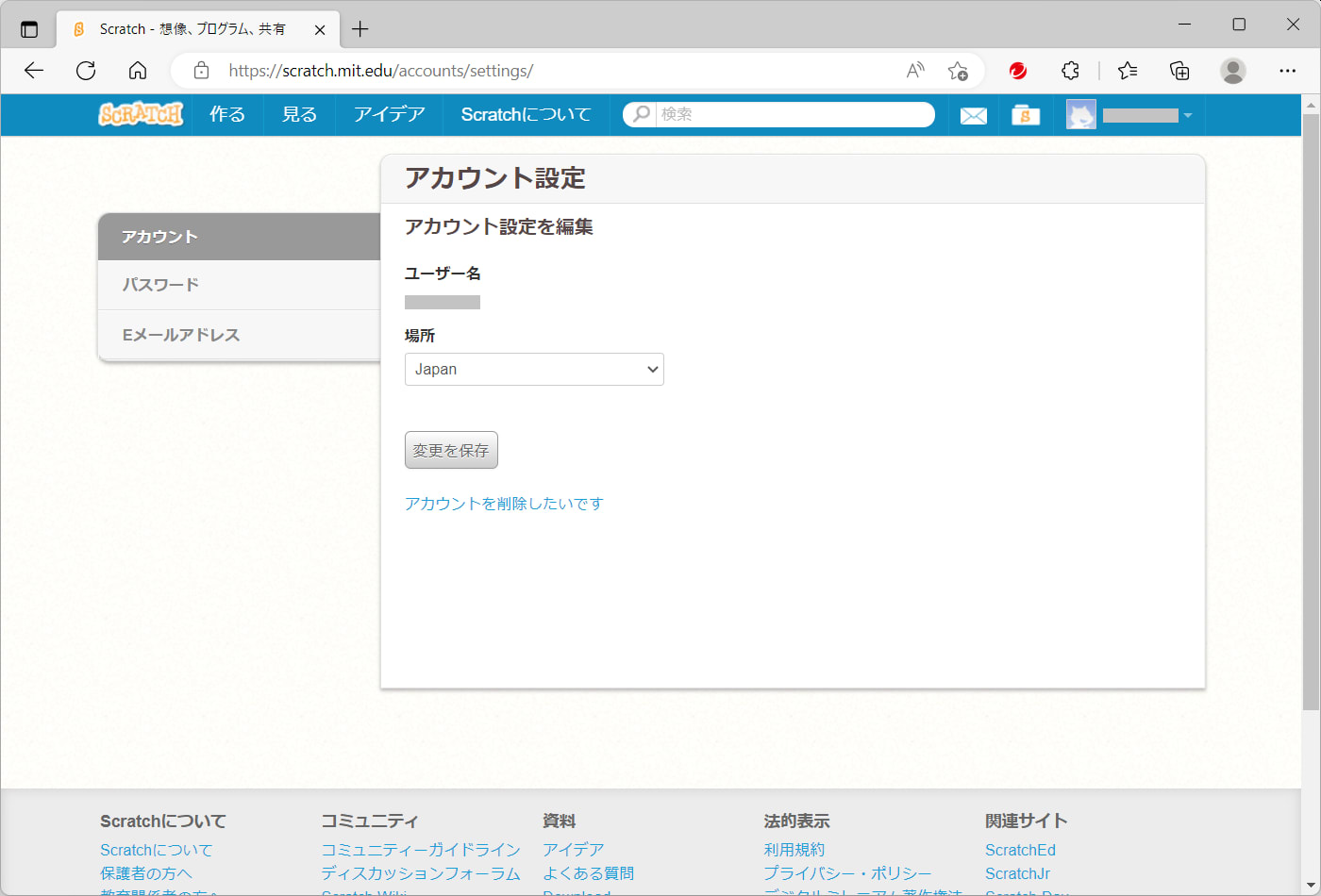Open the アイデア navigation item
The height and width of the screenshot is (896, 1321).
pos(389,114)
